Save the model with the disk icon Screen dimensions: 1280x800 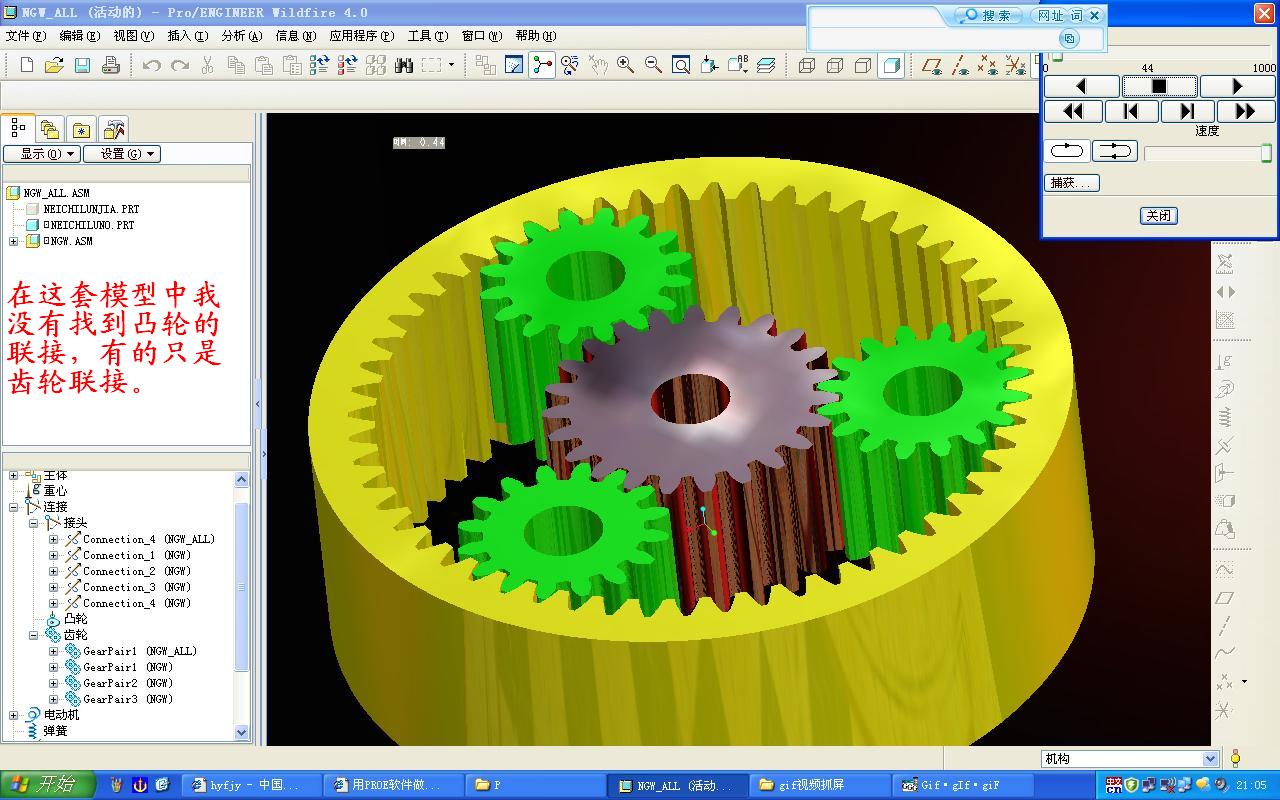(x=82, y=65)
